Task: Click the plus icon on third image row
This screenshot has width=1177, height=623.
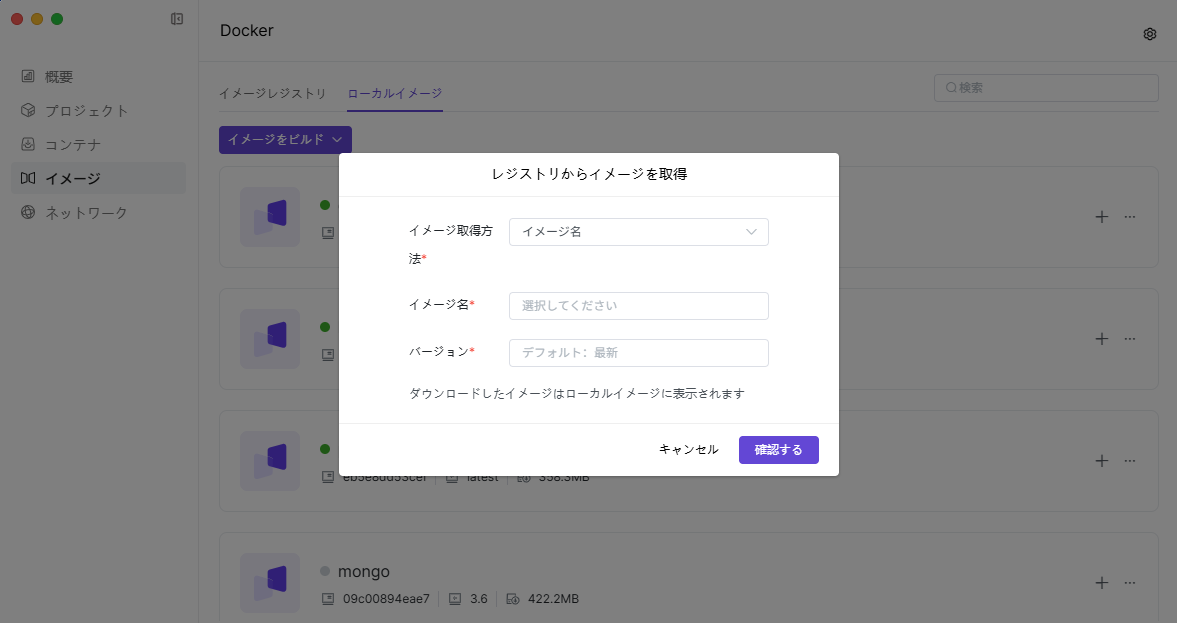Action: coord(1101,461)
